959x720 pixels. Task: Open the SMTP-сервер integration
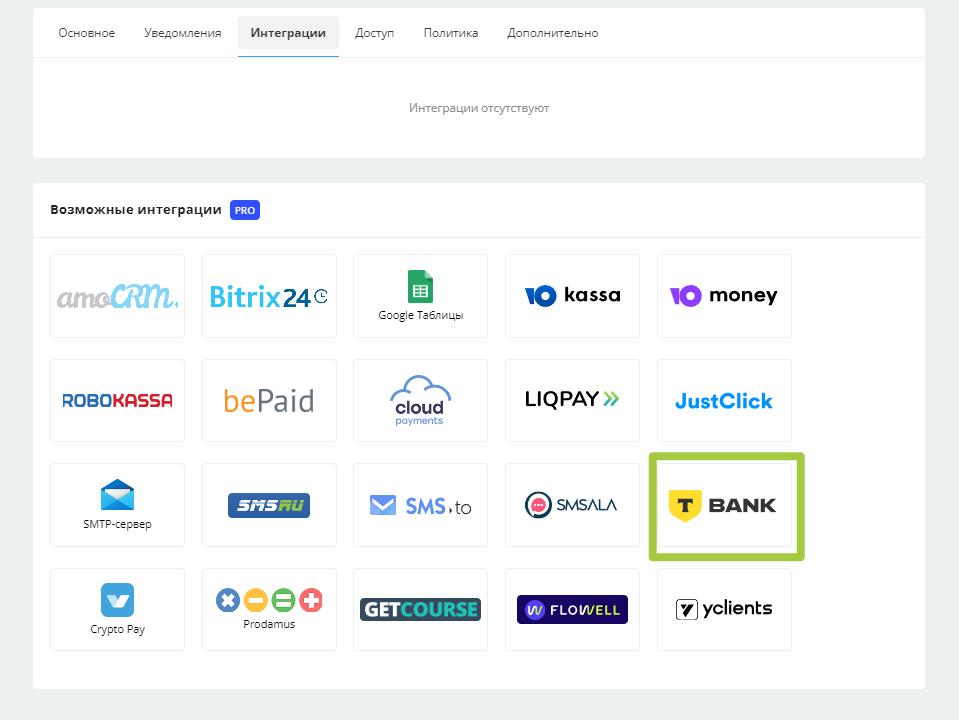pos(117,505)
